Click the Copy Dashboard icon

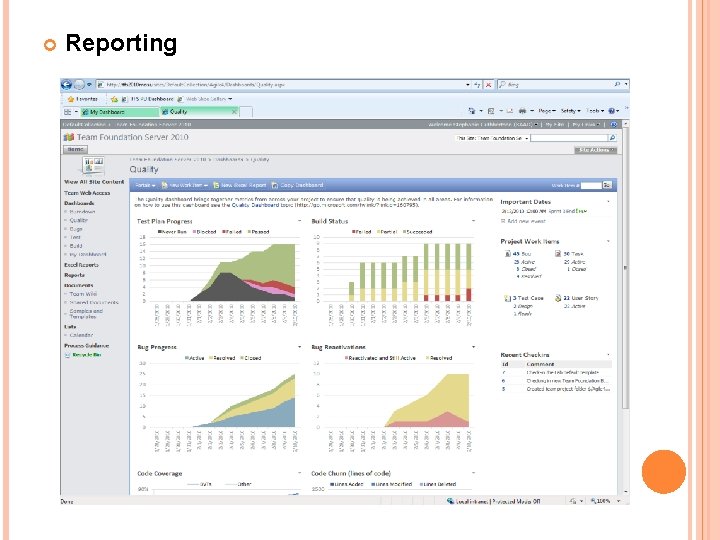[275, 185]
